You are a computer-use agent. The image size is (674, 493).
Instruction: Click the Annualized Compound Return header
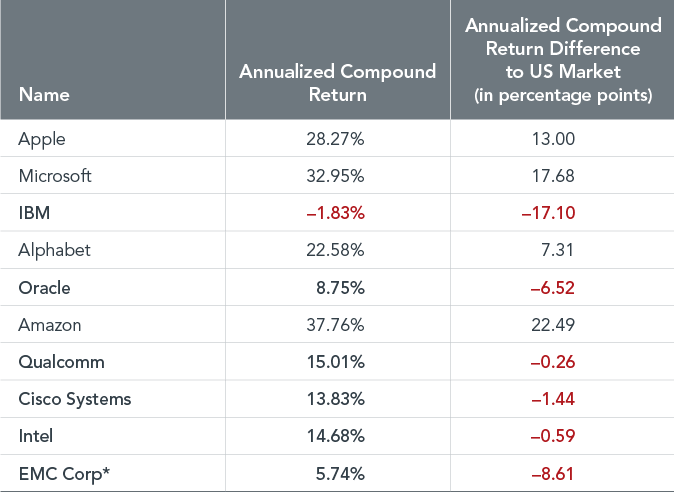[337, 83]
